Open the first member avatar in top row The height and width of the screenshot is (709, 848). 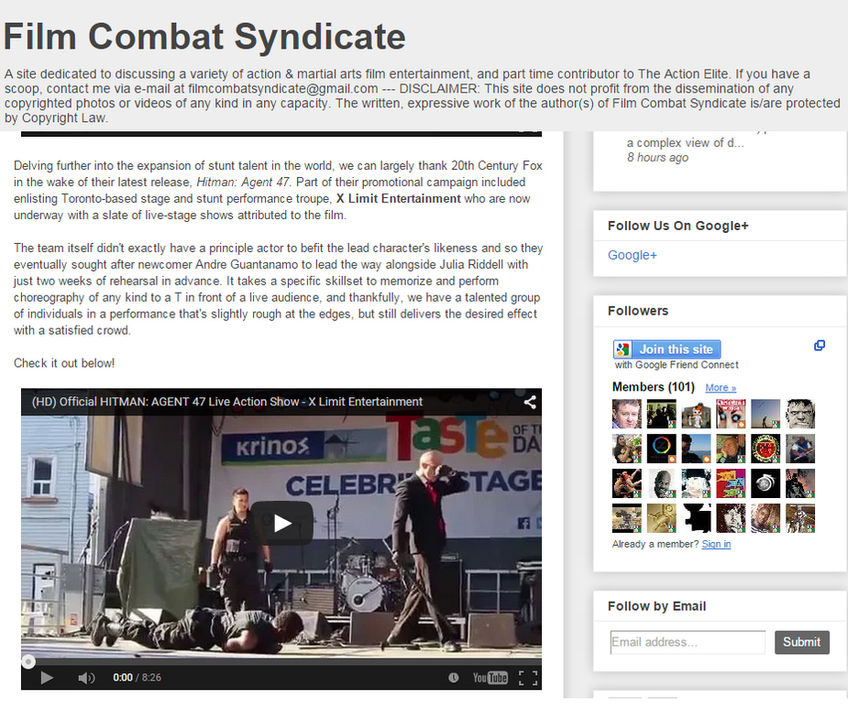coord(627,414)
